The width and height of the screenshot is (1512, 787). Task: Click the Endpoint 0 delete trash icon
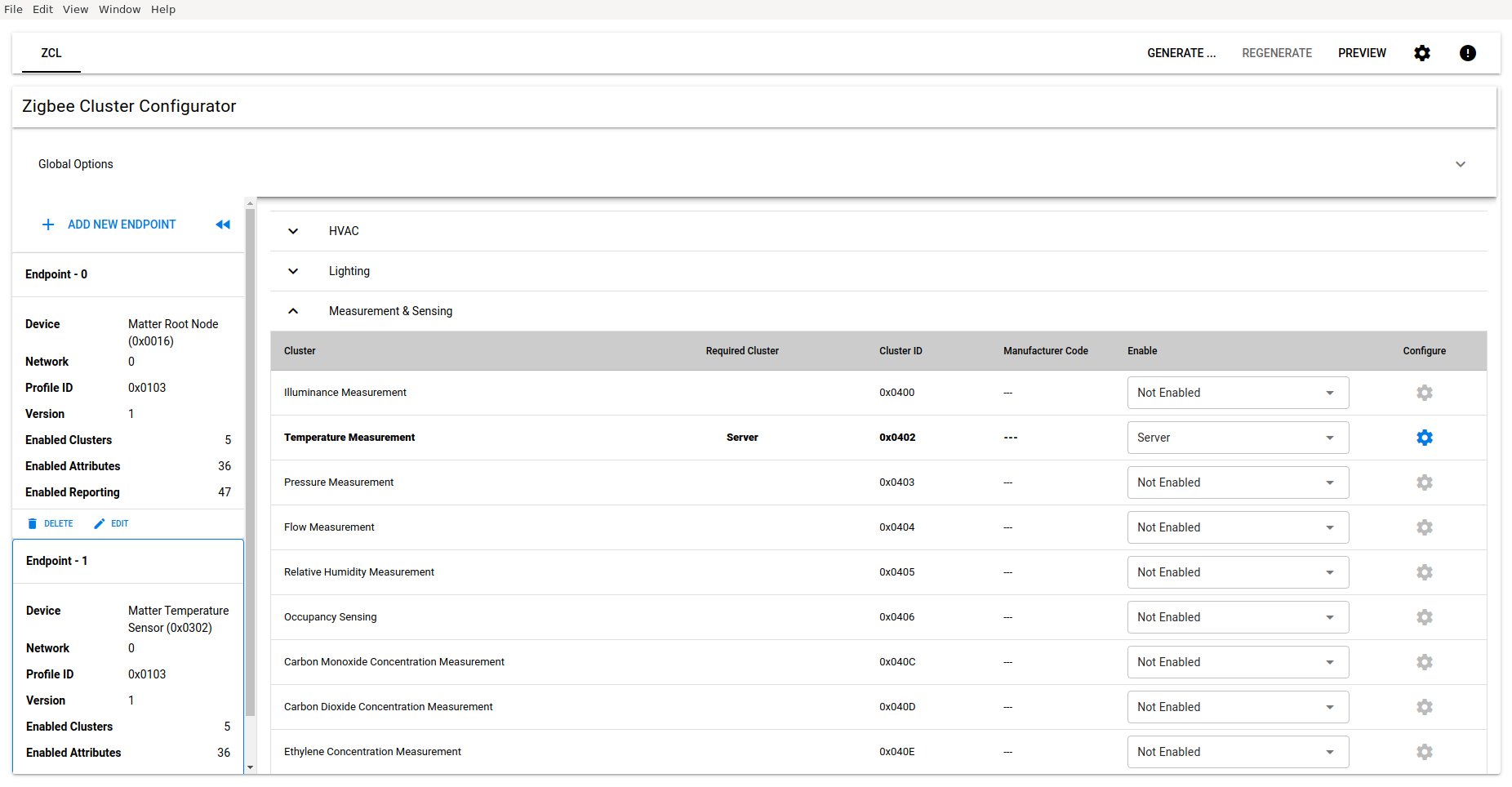(x=33, y=523)
